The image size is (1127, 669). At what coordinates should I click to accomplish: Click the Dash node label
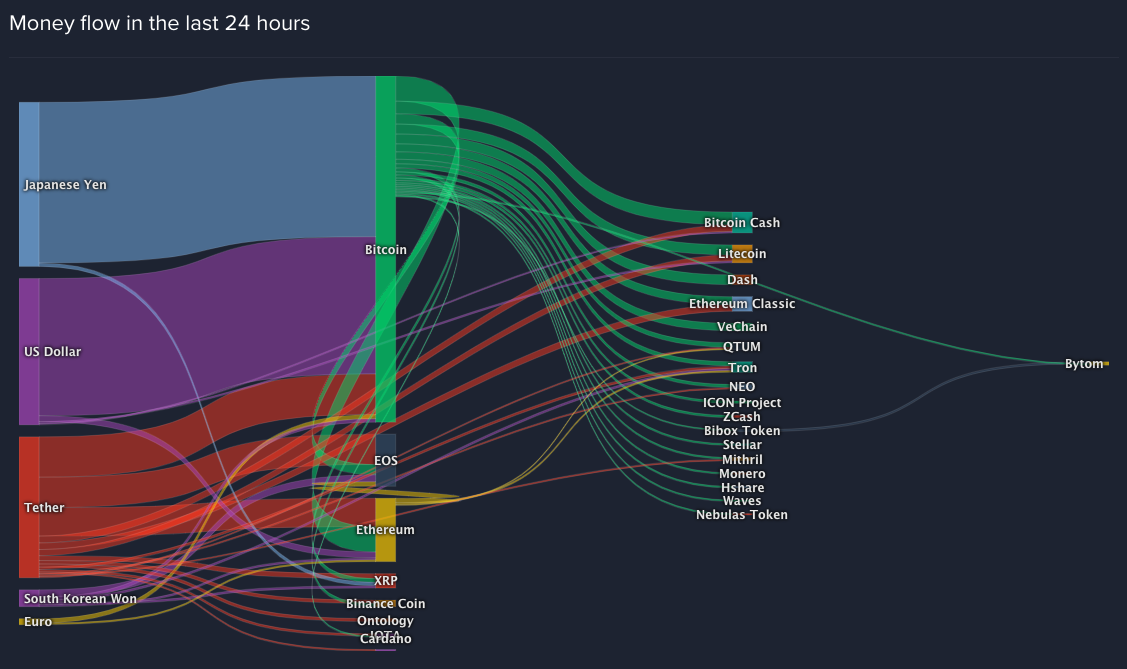[x=742, y=280]
